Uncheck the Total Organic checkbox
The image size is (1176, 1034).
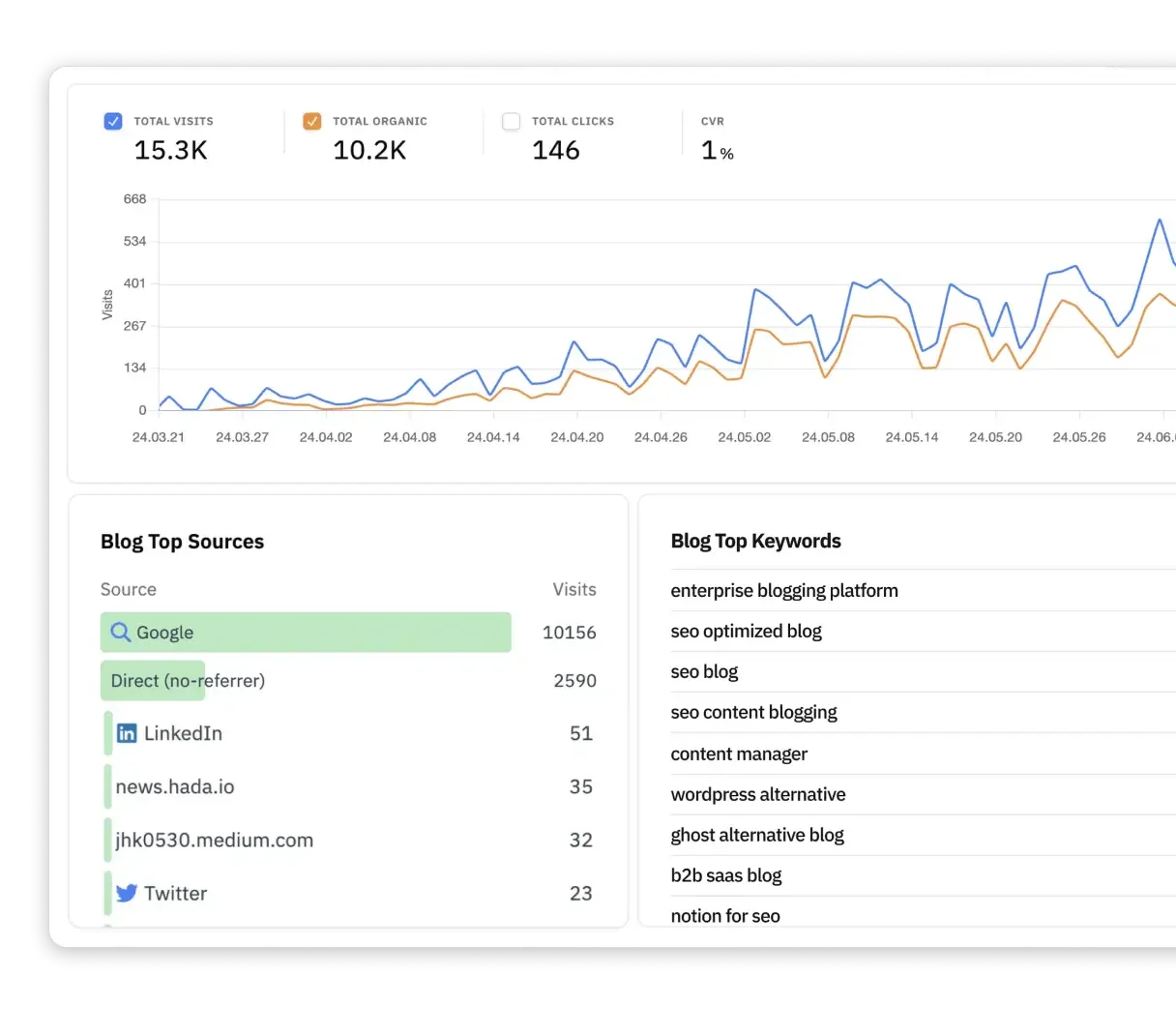tap(311, 121)
